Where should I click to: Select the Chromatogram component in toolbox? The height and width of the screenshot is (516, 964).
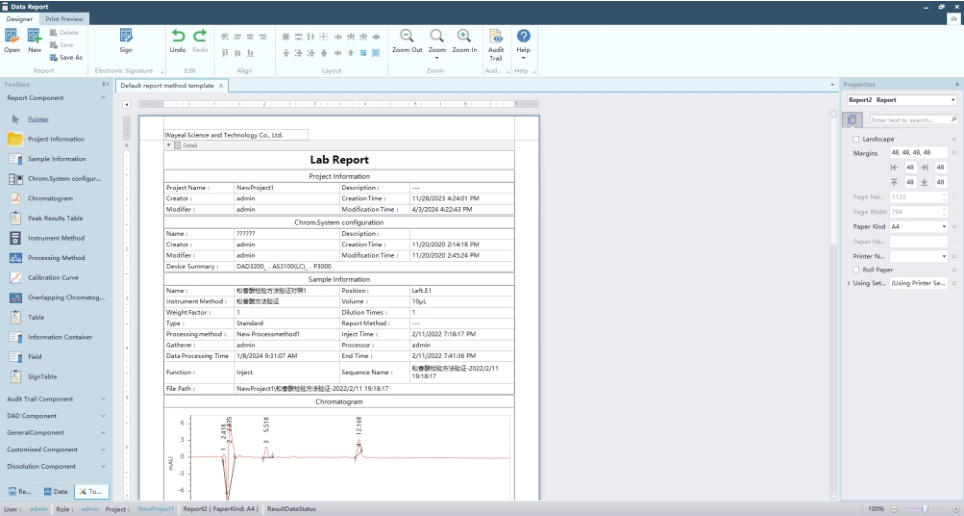coord(50,198)
